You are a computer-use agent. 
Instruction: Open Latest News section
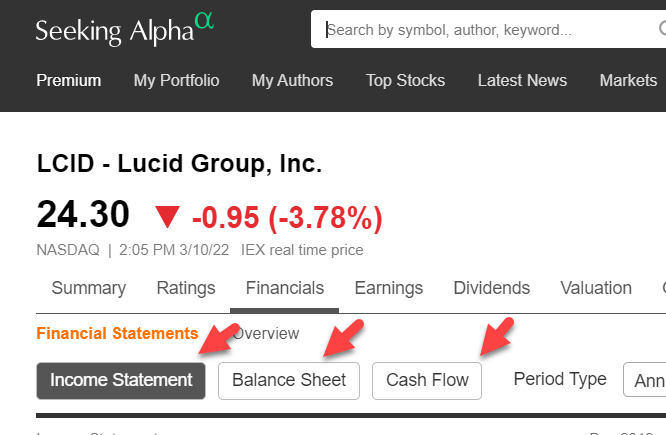coord(522,81)
